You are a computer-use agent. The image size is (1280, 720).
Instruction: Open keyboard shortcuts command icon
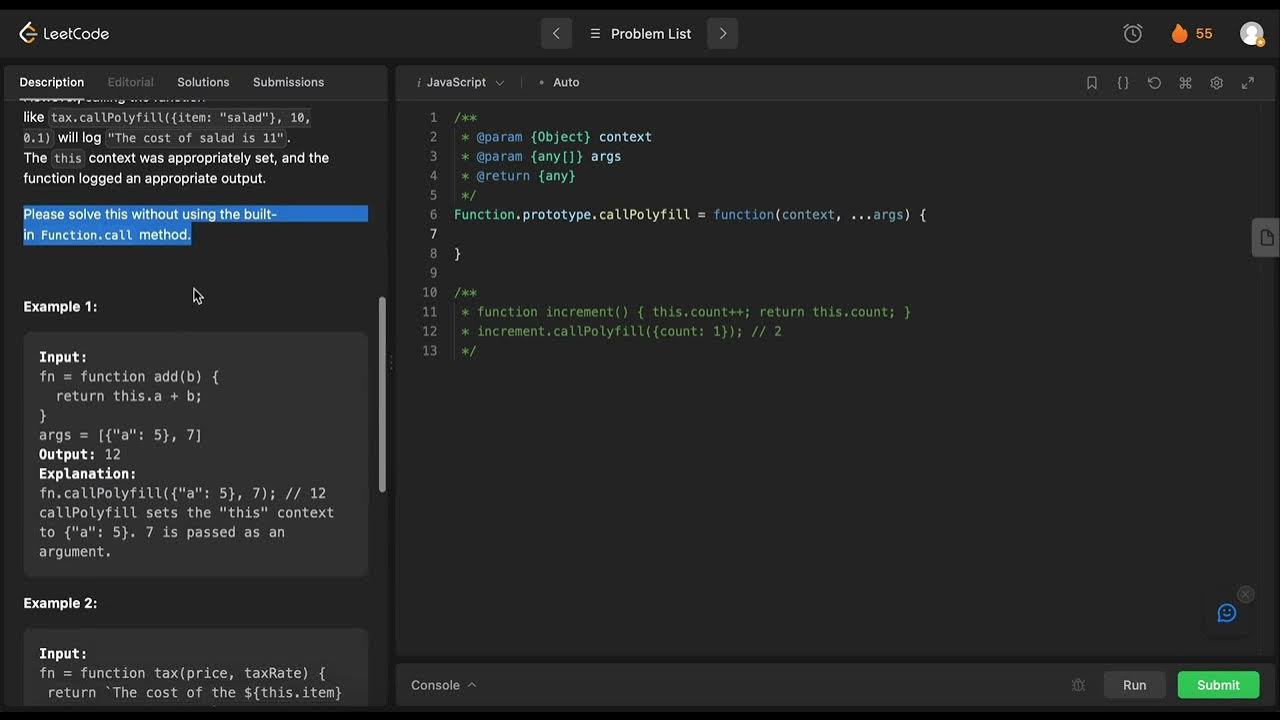(1185, 83)
